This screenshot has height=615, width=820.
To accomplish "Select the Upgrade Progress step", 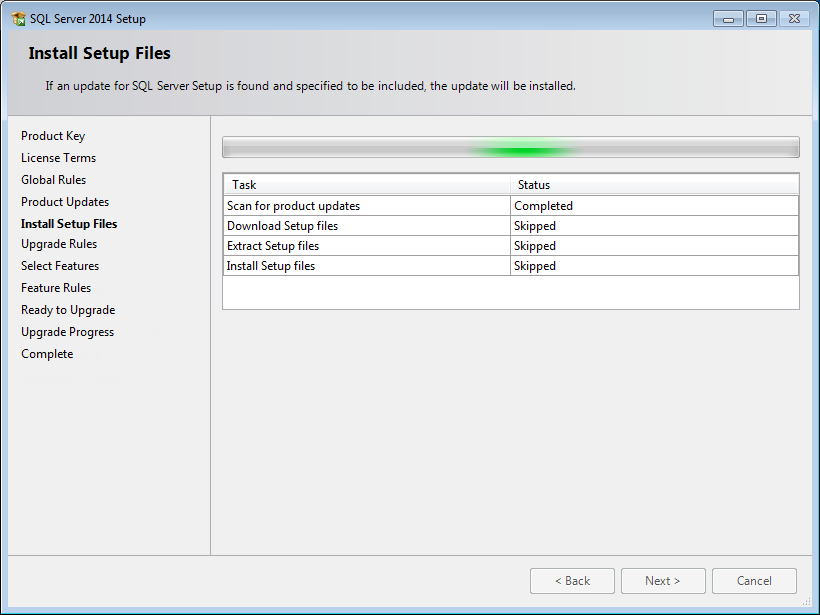I will (x=67, y=332).
